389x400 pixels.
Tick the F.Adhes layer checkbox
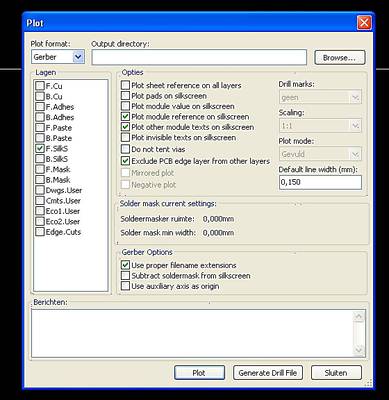pos(40,107)
